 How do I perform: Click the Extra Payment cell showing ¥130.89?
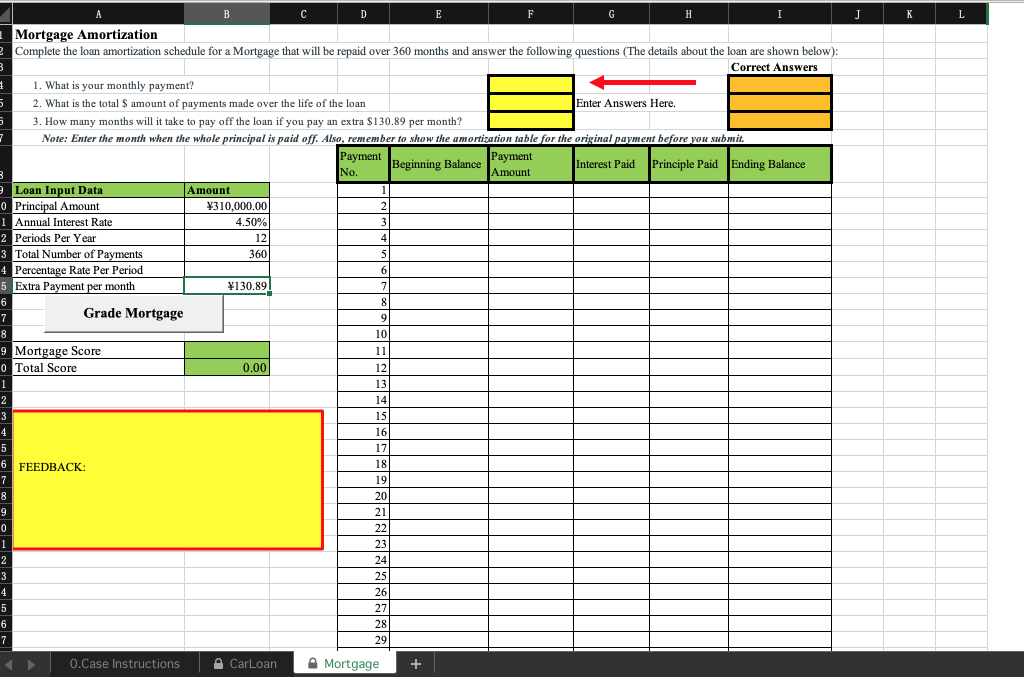tap(226, 285)
